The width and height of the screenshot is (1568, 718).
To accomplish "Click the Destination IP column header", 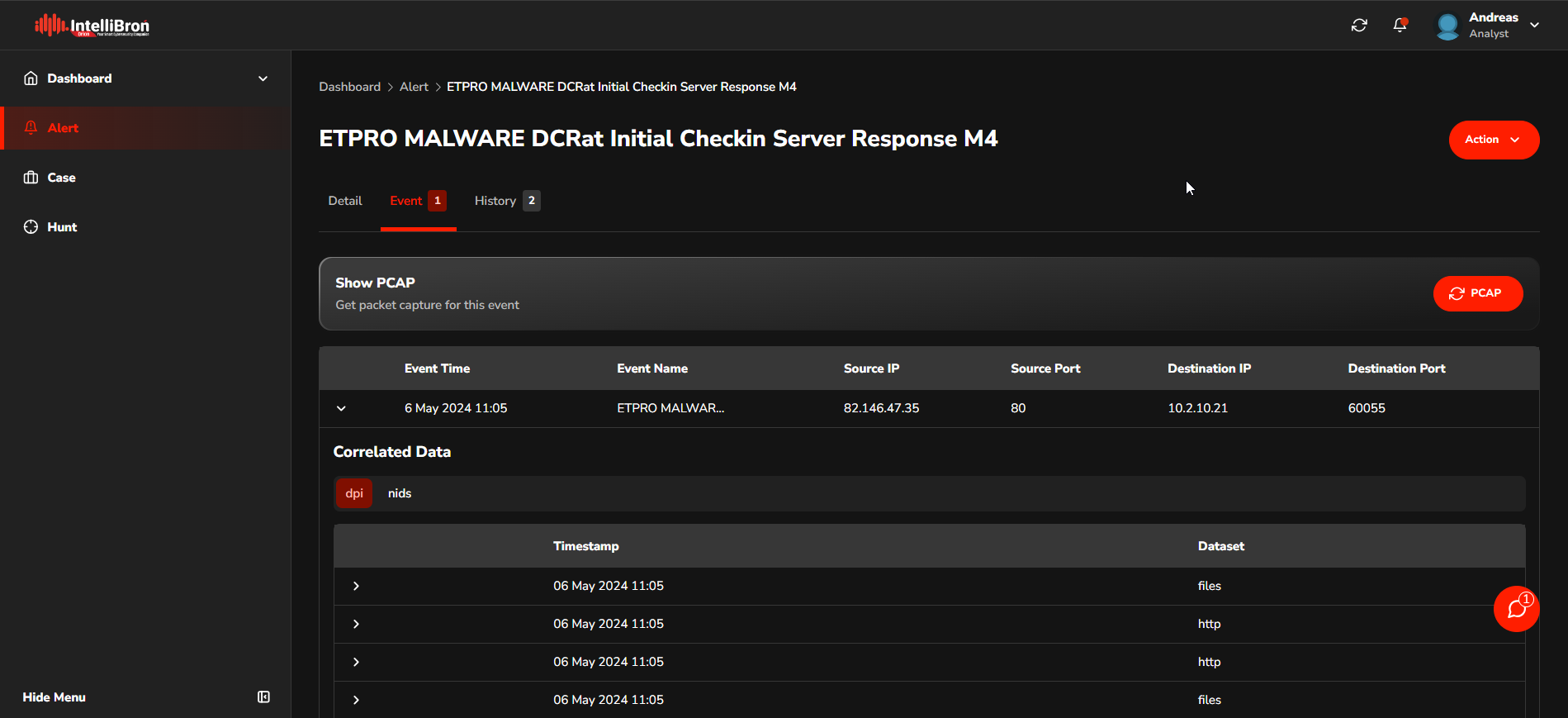I will [1209, 369].
